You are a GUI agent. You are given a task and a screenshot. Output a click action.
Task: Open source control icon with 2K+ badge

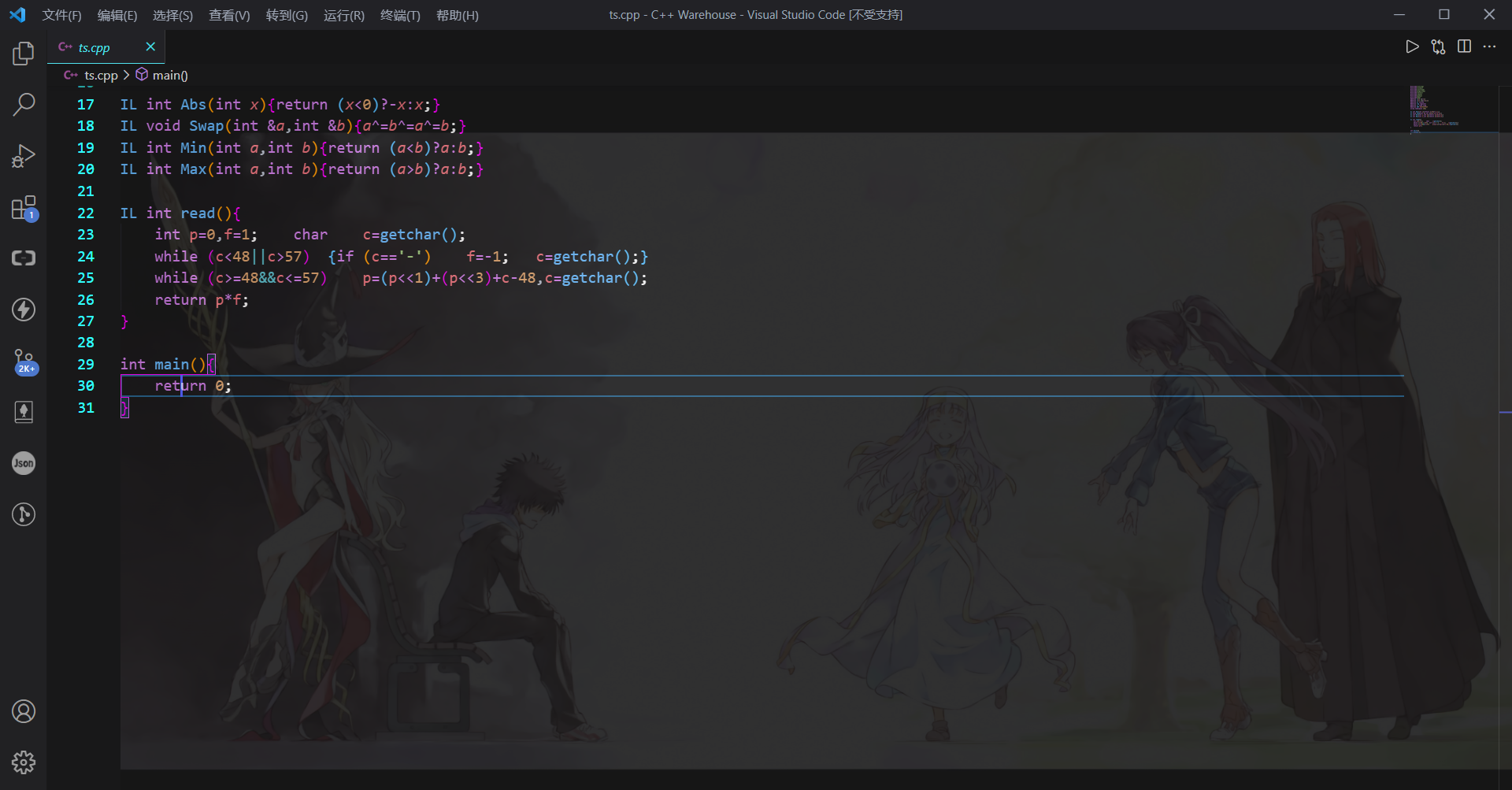pyautogui.click(x=24, y=362)
